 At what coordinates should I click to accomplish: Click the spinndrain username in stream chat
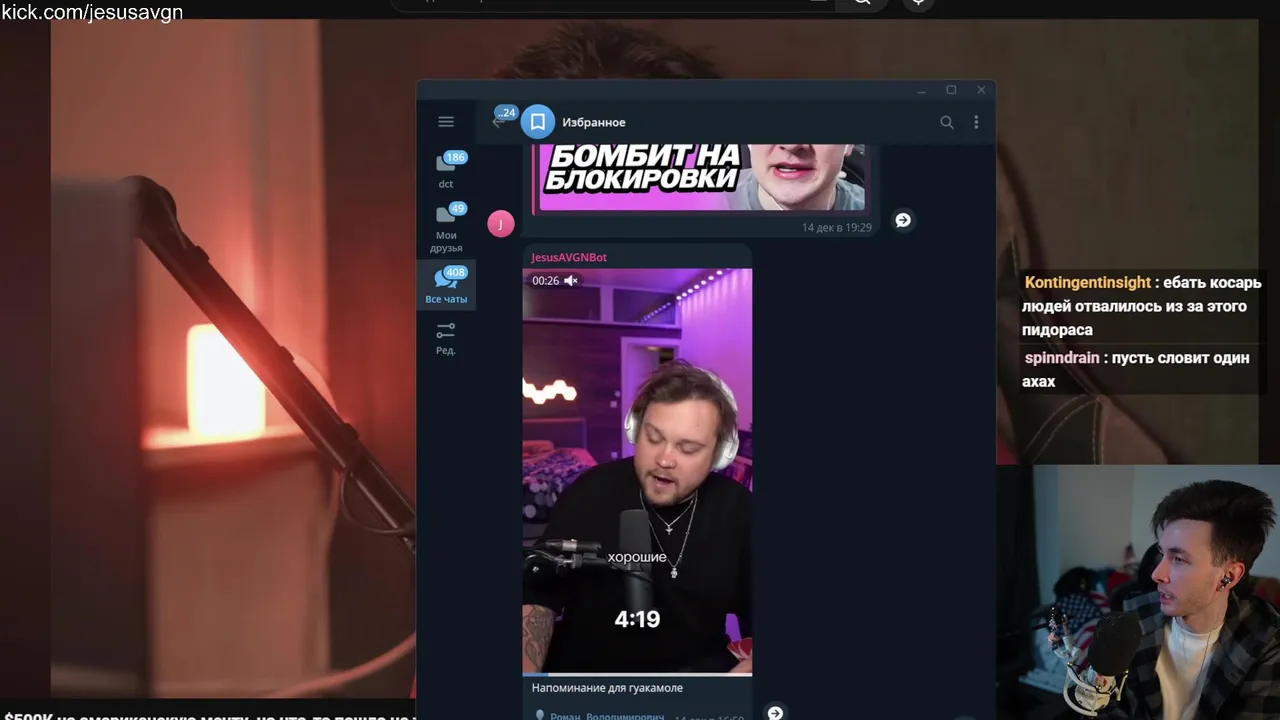pos(1062,358)
